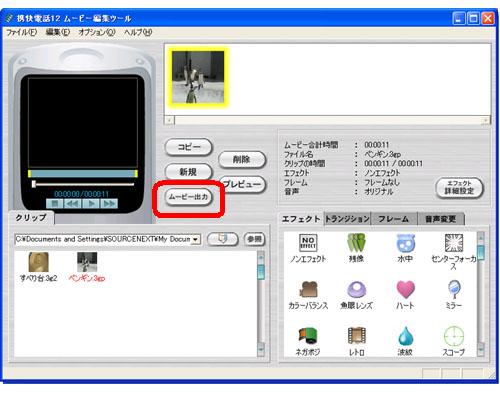Apply the レトロ retro effect icon
The image size is (500, 397).
click(x=356, y=336)
